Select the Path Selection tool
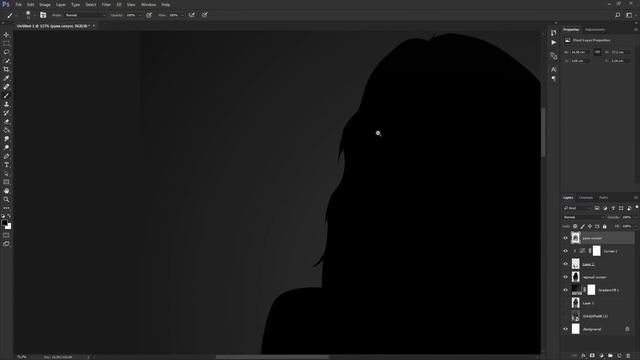This screenshot has width=640, height=360. click(6, 173)
